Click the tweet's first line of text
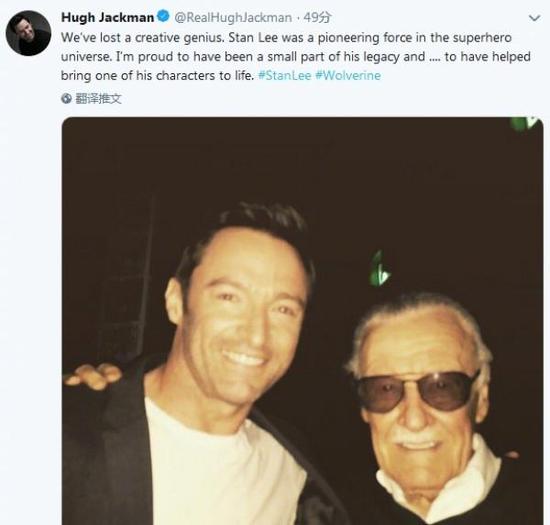 tap(286, 38)
